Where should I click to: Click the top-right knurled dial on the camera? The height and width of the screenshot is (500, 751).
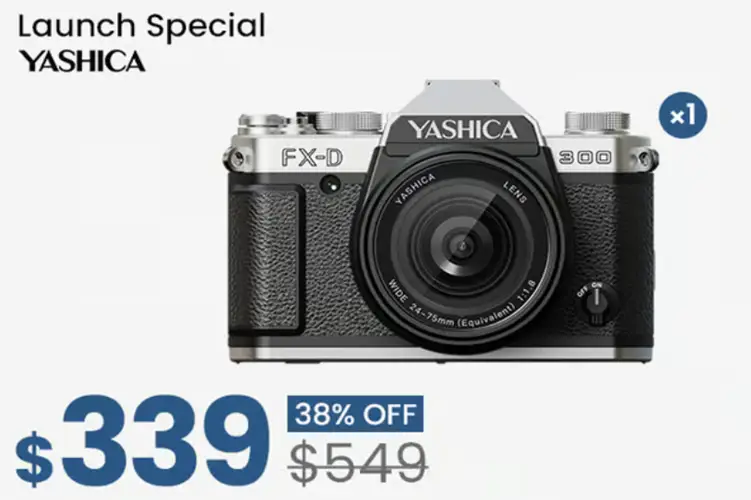point(597,123)
